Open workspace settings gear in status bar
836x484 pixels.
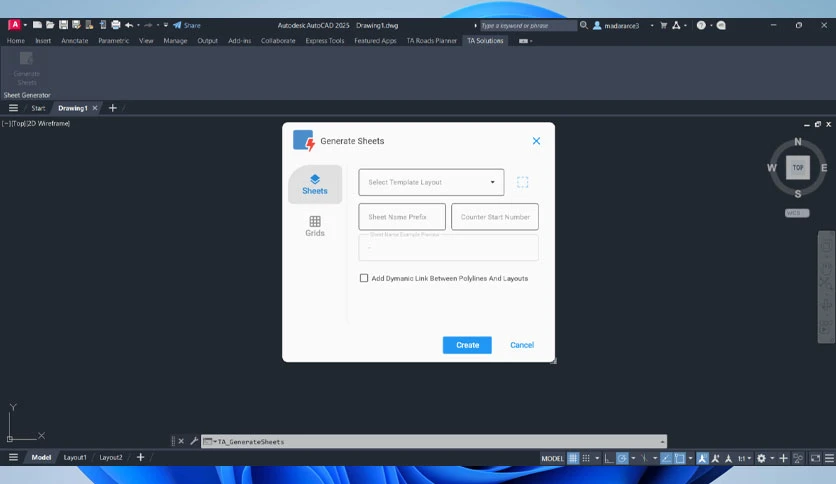[x=761, y=458]
